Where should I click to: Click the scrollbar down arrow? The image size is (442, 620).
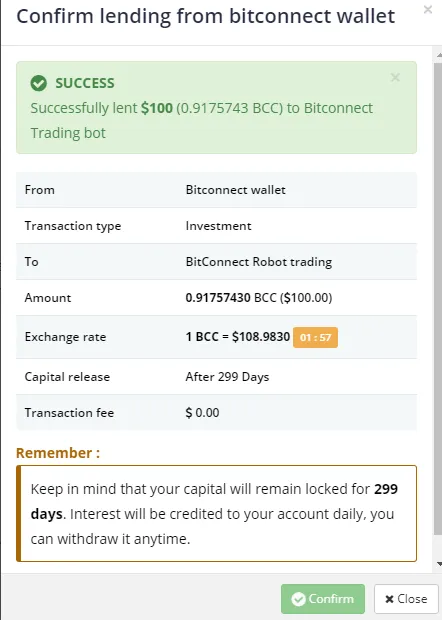click(x=439, y=564)
